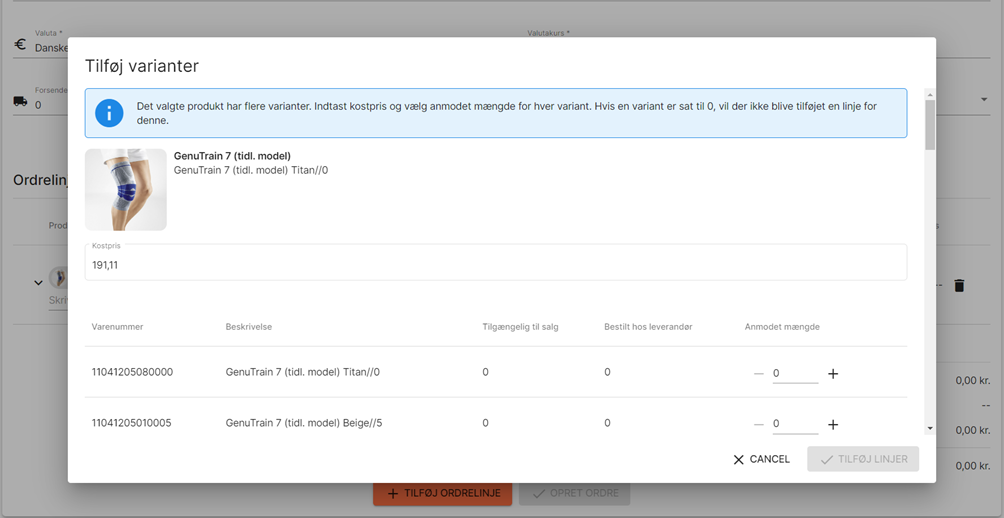Expand the order line chevron
This screenshot has width=1004, height=518.
(38, 282)
